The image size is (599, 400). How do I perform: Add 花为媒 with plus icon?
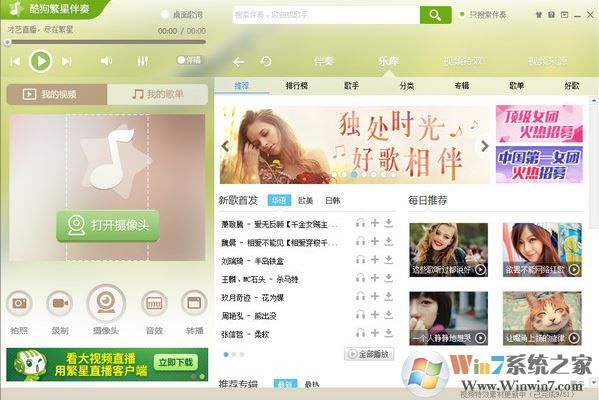click(375, 296)
